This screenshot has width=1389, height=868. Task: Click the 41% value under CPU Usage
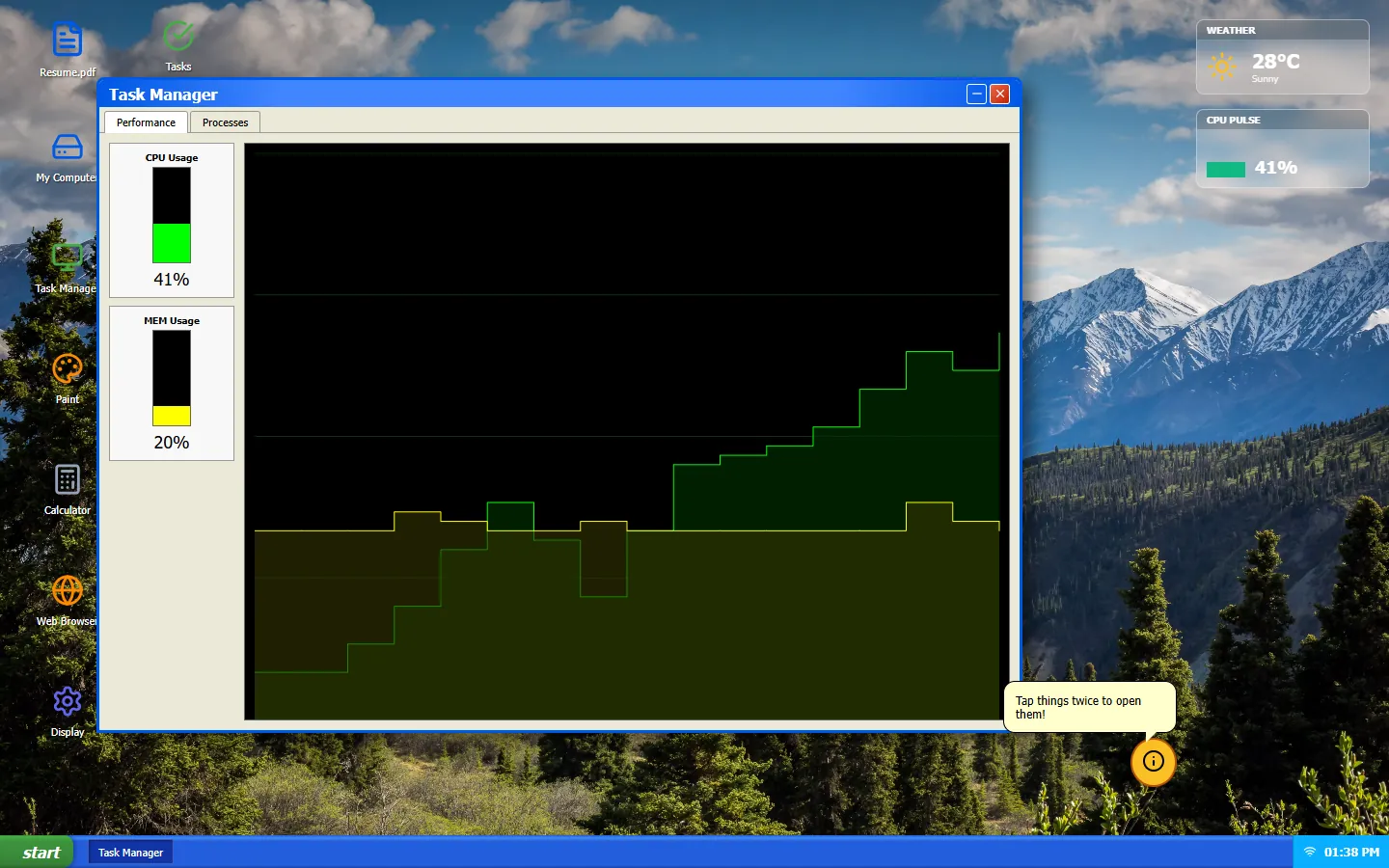point(172,280)
